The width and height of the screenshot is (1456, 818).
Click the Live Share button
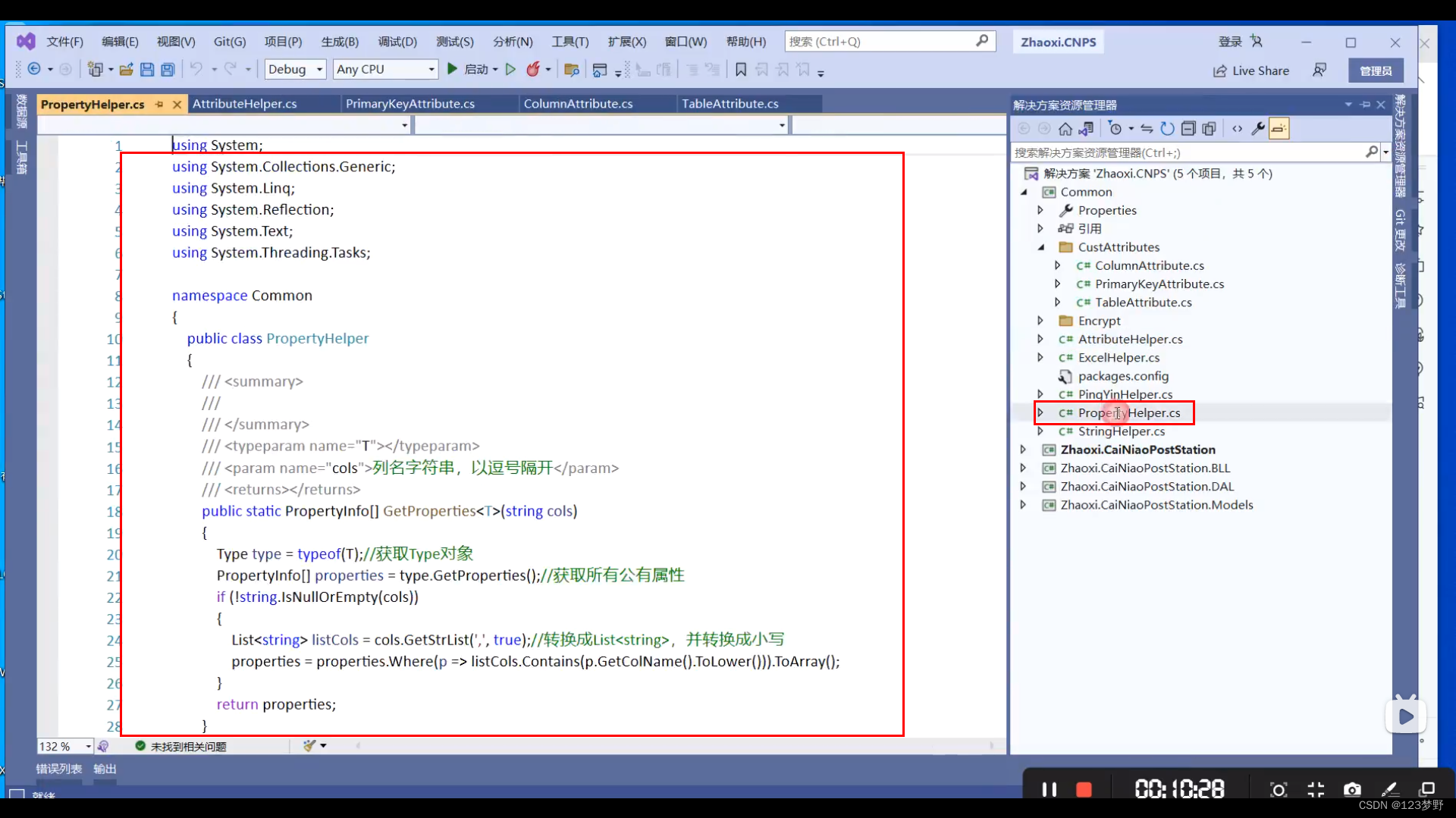tap(1251, 71)
